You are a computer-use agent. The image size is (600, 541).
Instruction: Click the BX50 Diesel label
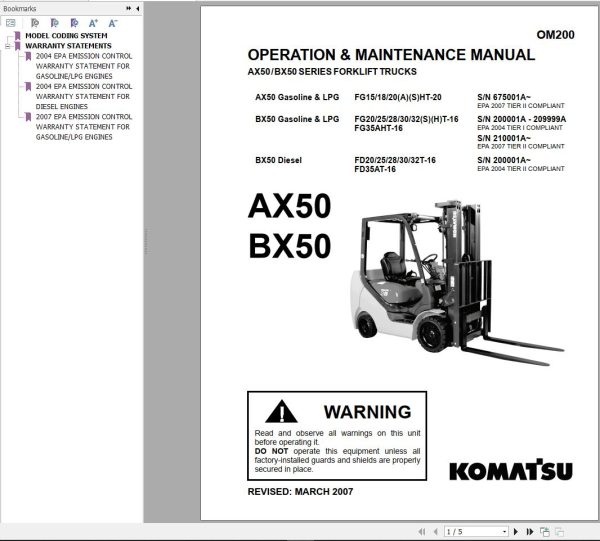pos(279,160)
